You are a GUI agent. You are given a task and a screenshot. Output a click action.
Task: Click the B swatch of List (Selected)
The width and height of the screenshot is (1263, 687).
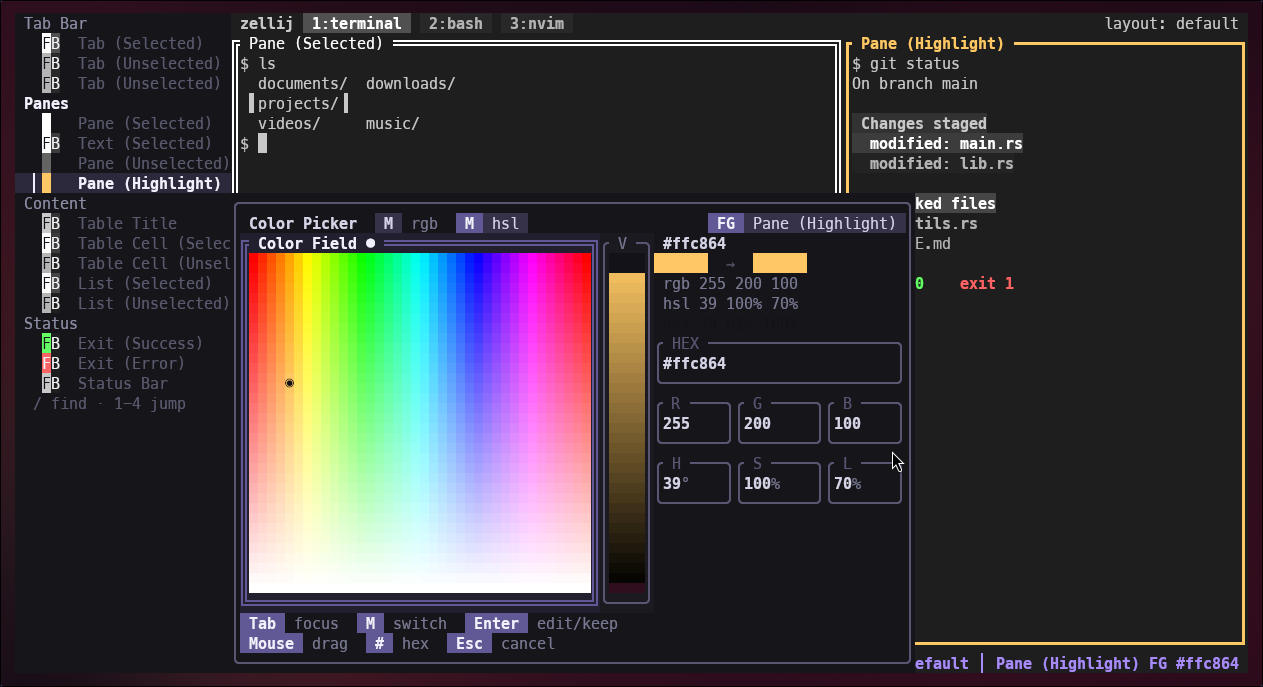click(55, 283)
